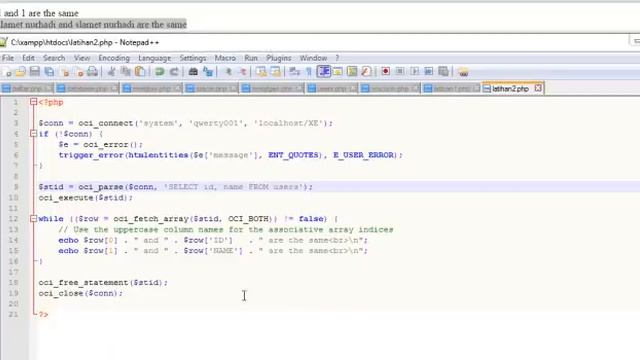Toggle Show All Characters pilcrow icon

point(309,72)
